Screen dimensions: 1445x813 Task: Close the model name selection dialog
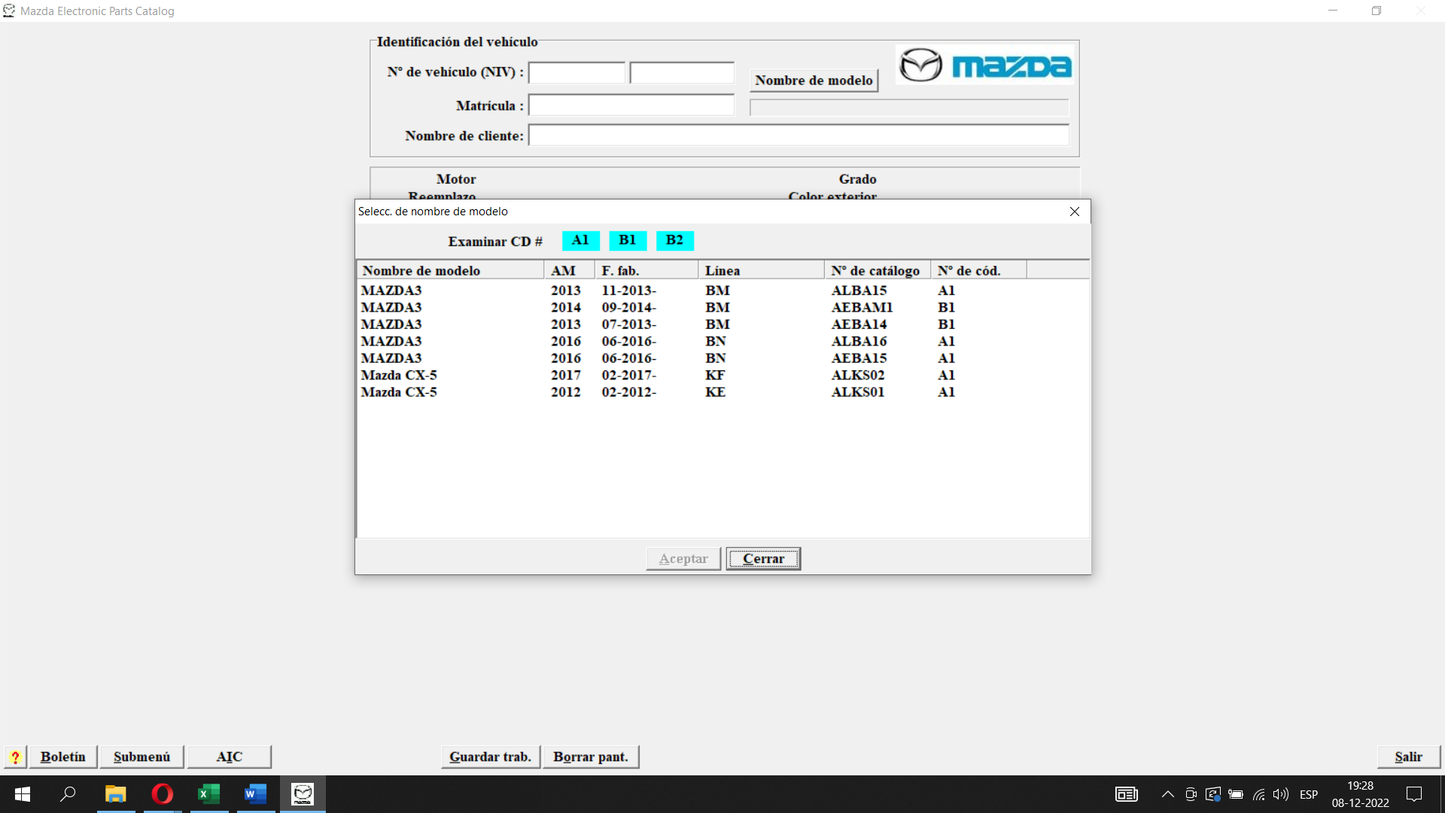click(x=1074, y=211)
